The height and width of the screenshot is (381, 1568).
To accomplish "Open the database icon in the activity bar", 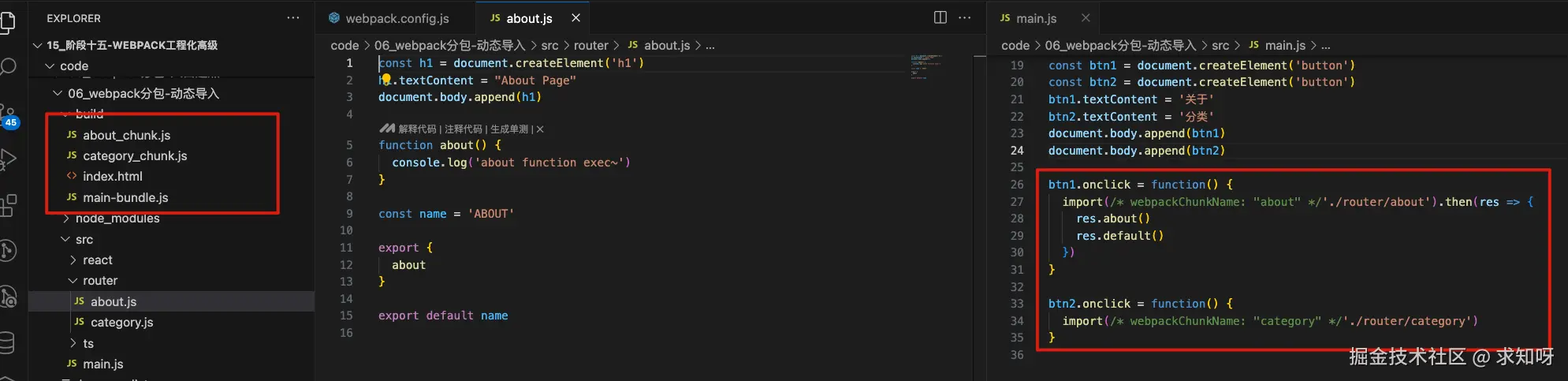I will [7, 343].
